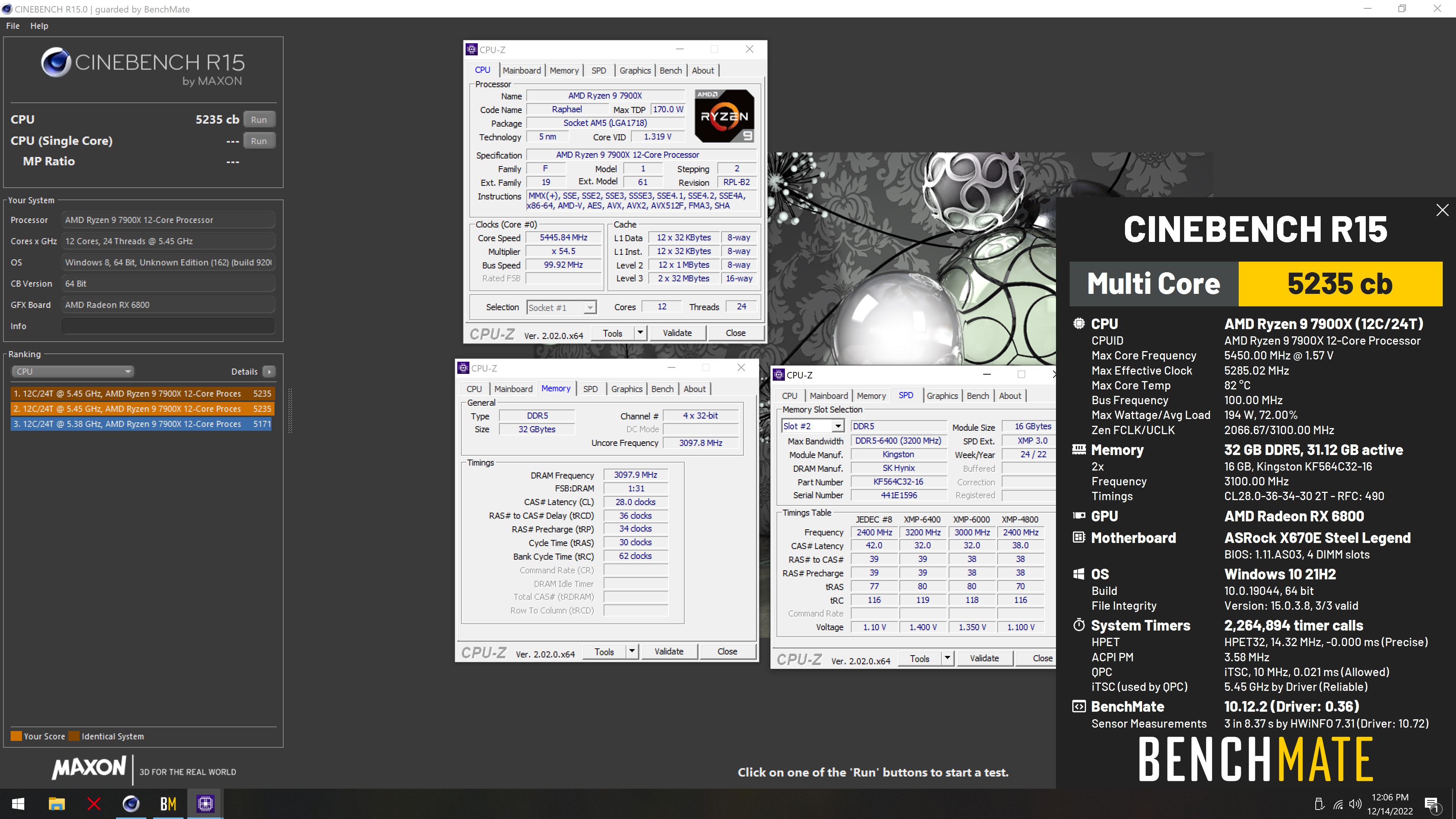1456x819 pixels.
Task: Click Close in CPU-Z Memory window
Action: 727,652
